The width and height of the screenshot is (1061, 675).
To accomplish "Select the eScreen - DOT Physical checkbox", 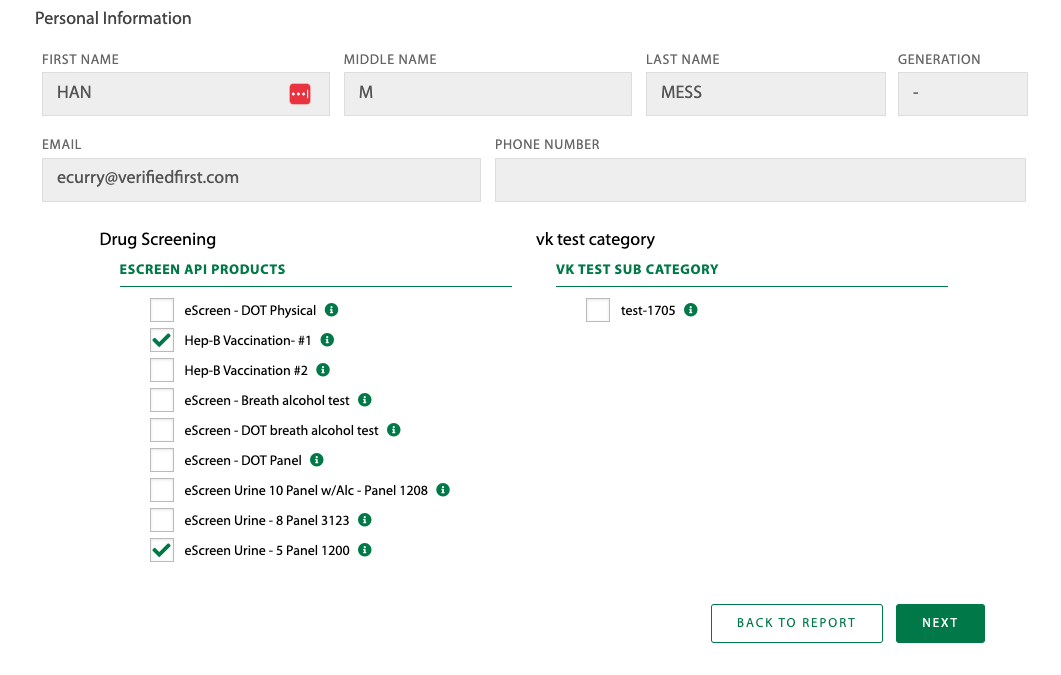I will click(161, 310).
